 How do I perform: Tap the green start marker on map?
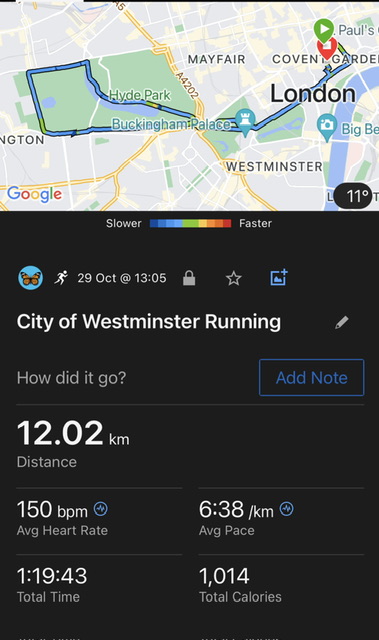pos(324,30)
